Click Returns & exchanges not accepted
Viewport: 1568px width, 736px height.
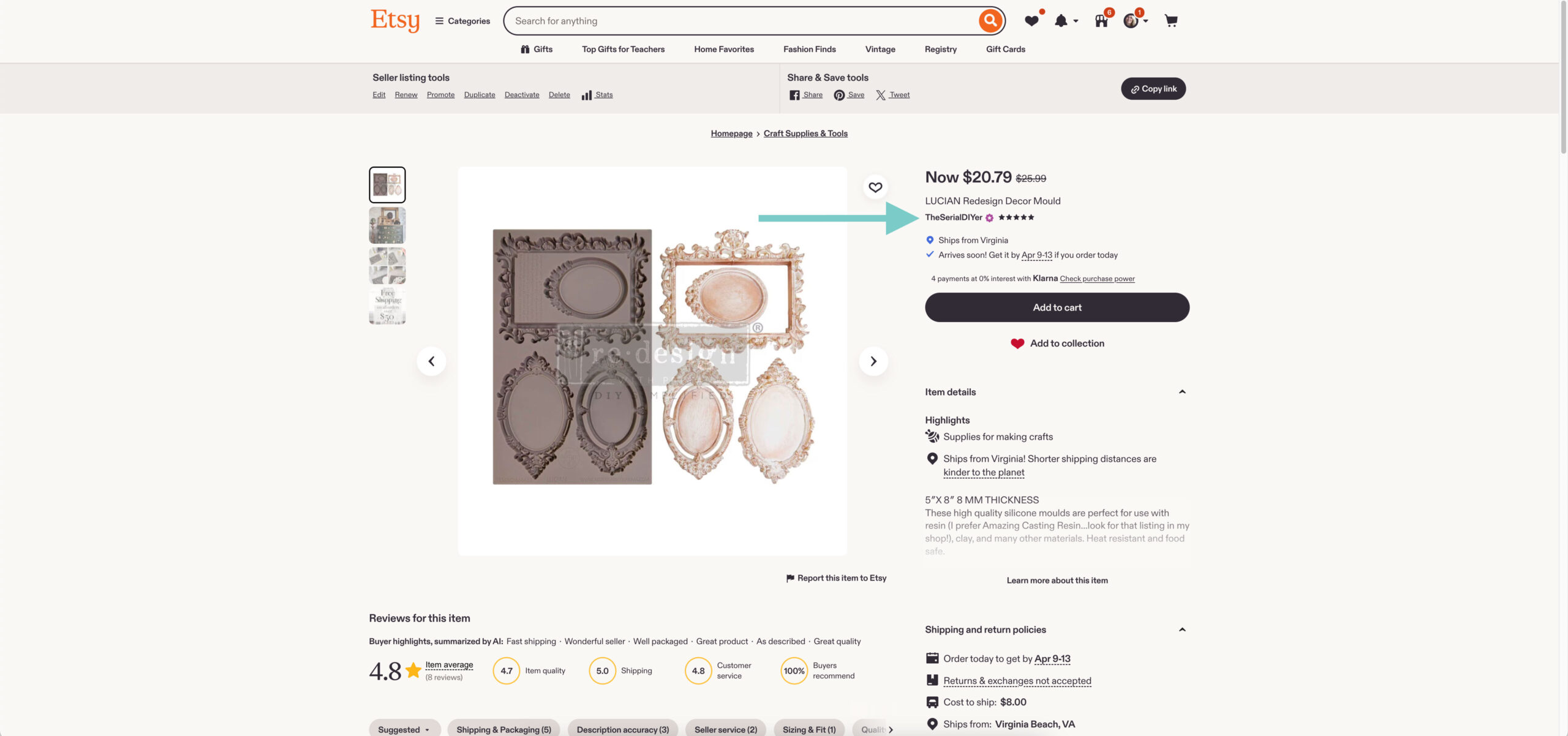[x=1017, y=681]
